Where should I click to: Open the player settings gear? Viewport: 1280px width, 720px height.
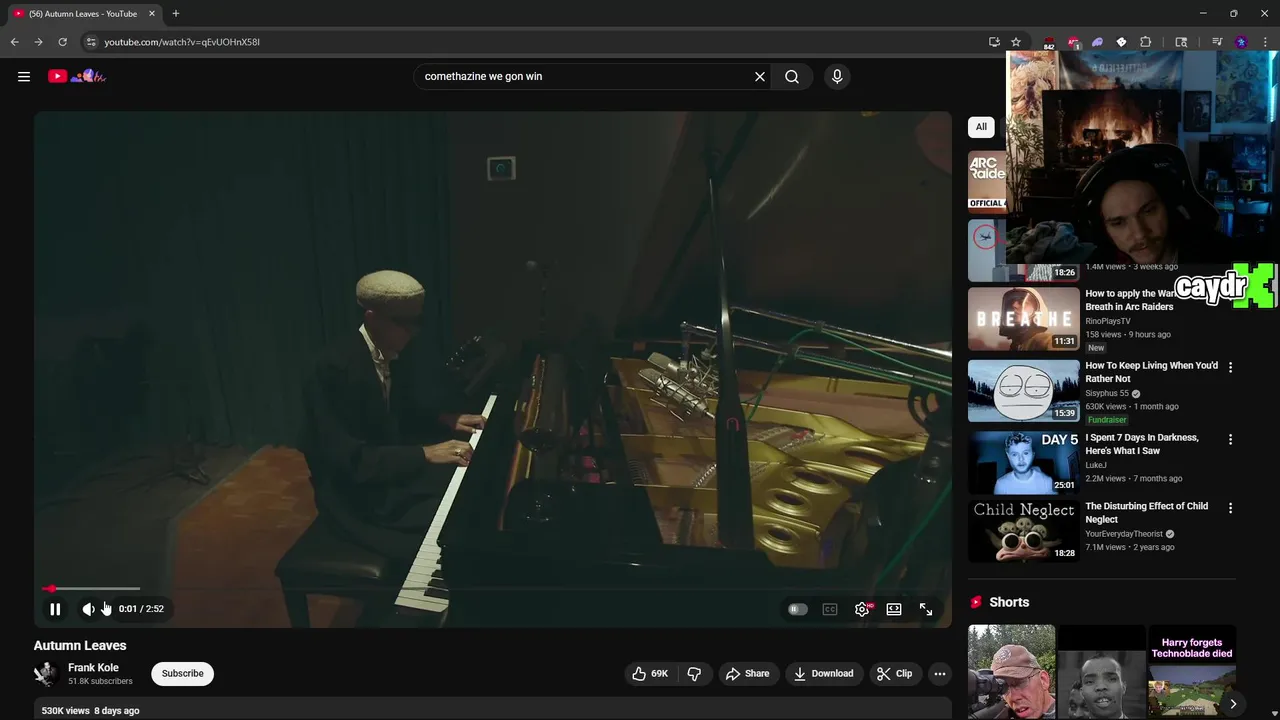tap(862, 609)
